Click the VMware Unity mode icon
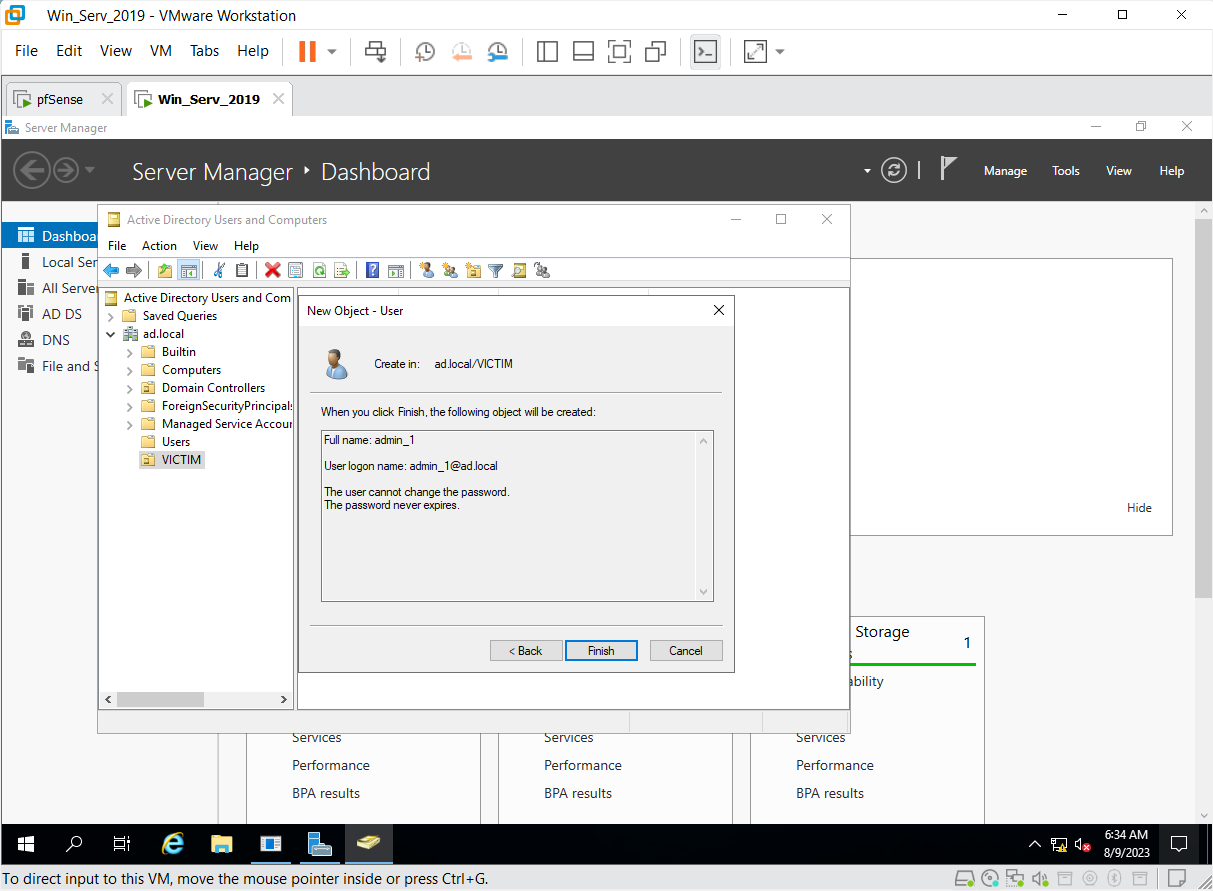The height and width of the screenshot is (891, 1213). pos(656,51)
